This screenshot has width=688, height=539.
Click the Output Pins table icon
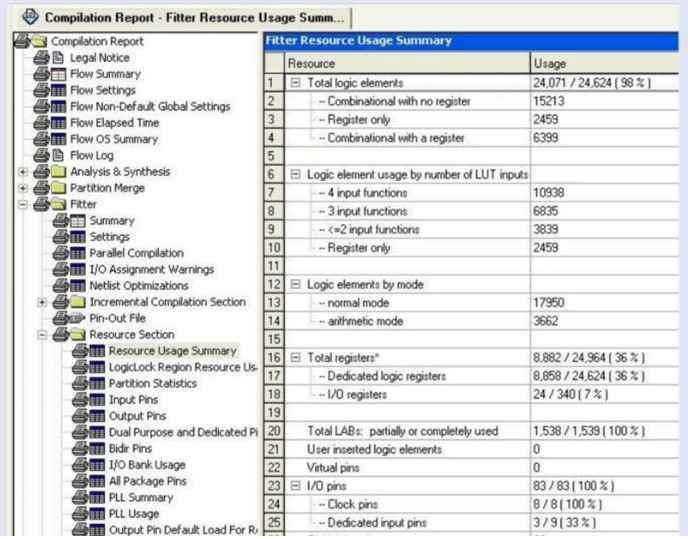pos(97,416)
